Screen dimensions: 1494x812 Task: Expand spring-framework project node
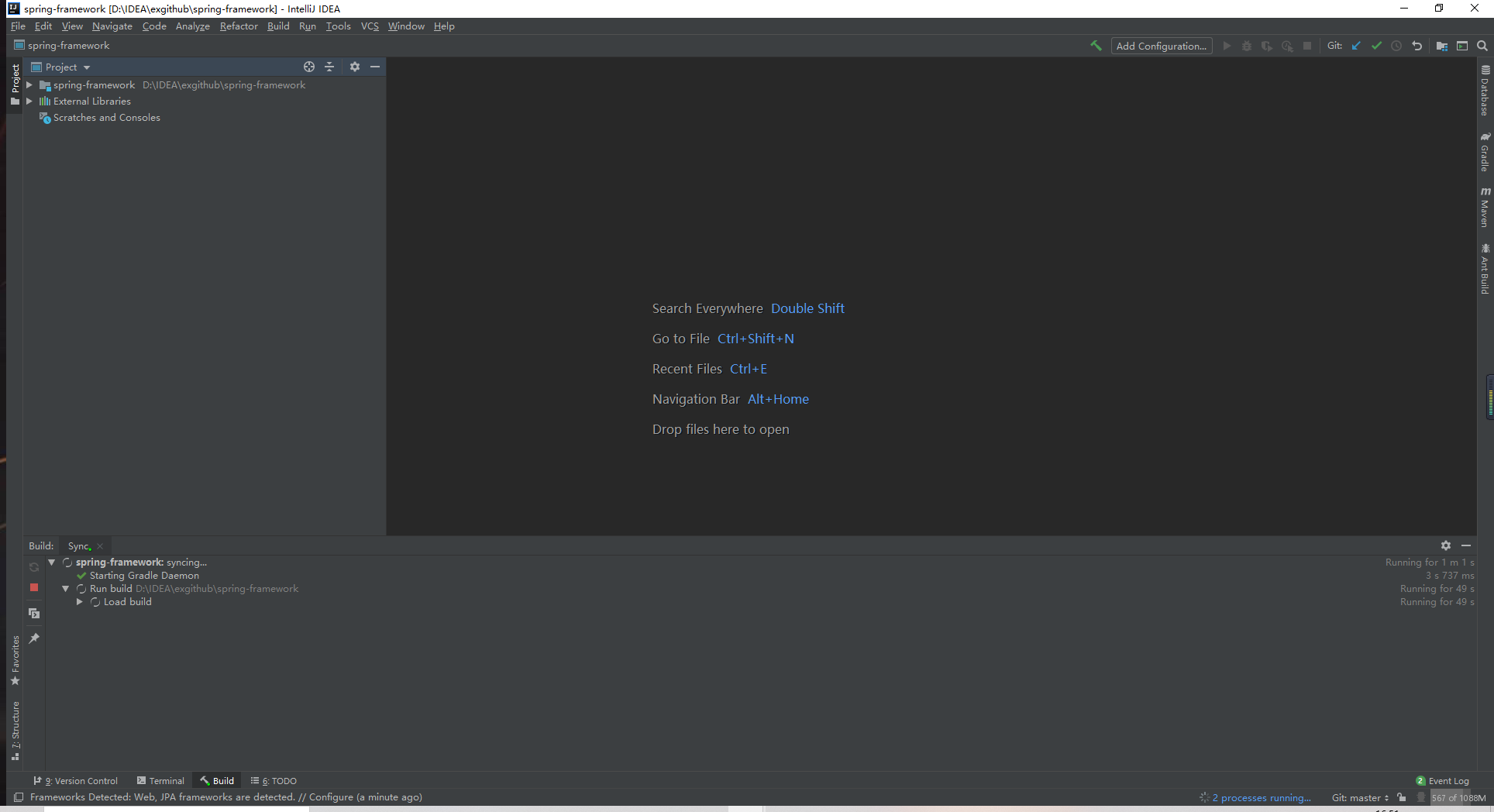29,85
